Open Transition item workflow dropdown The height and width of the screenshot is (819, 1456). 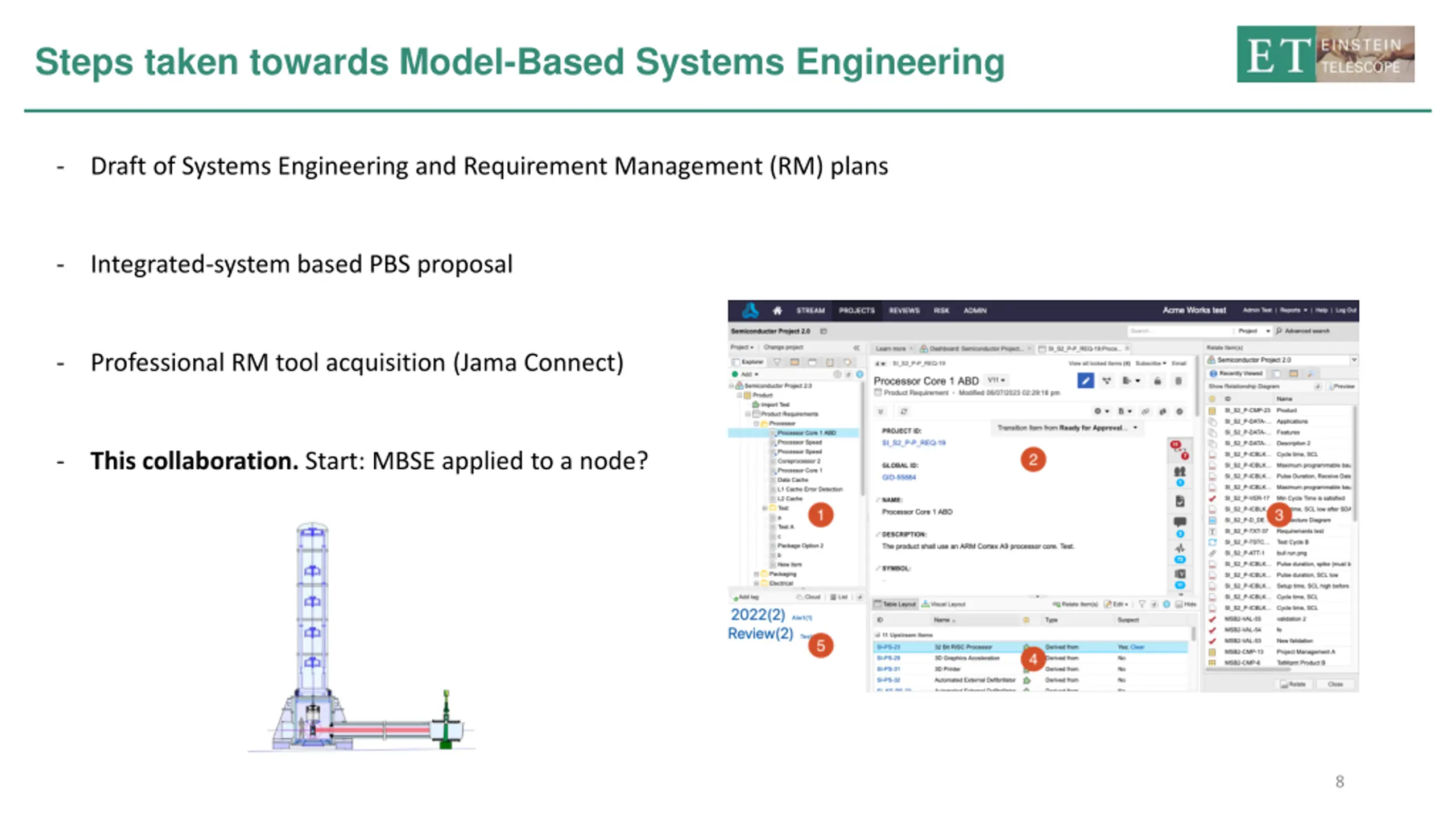point(1067,428)
